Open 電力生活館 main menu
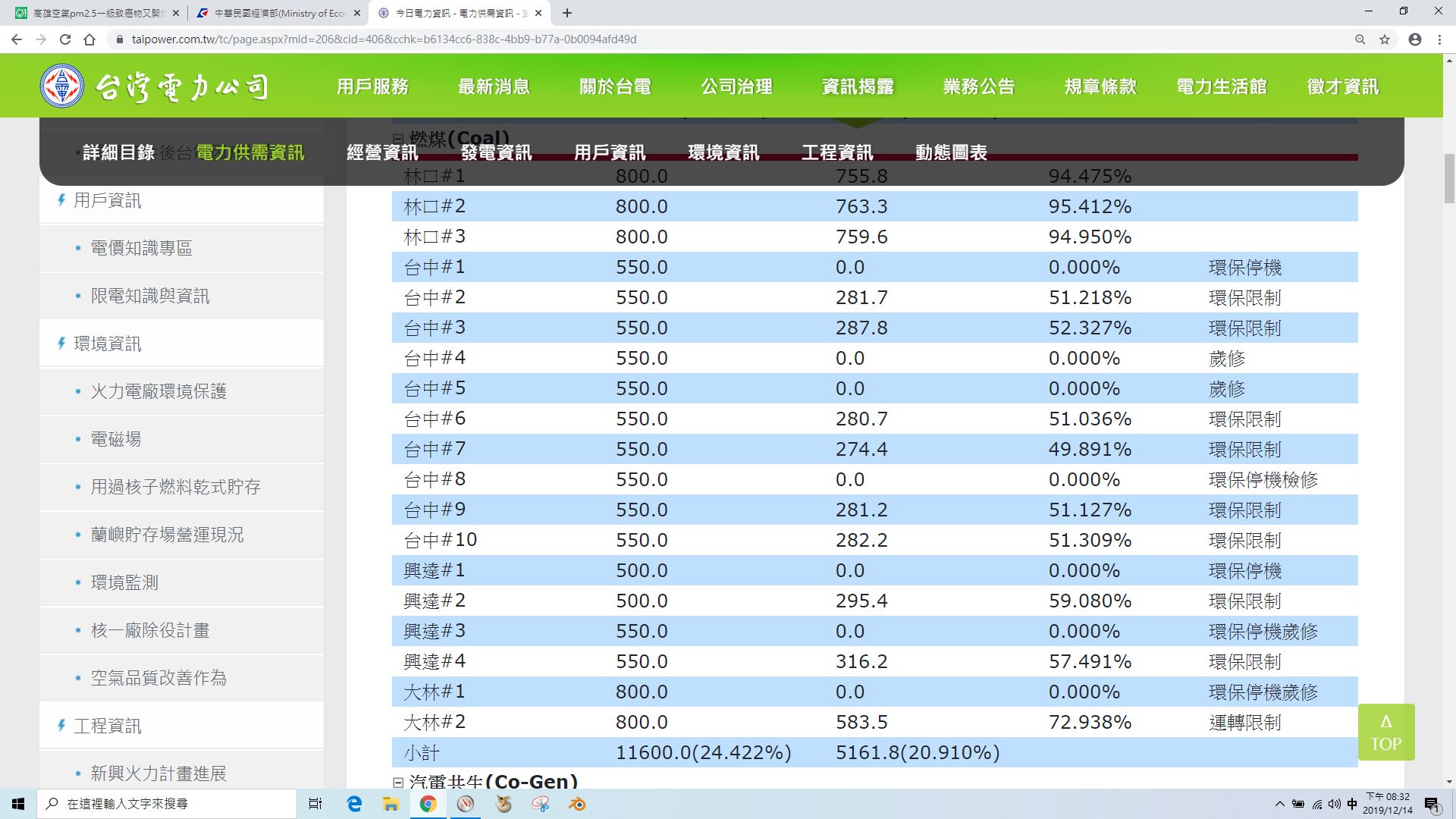 pos(1222,86)
